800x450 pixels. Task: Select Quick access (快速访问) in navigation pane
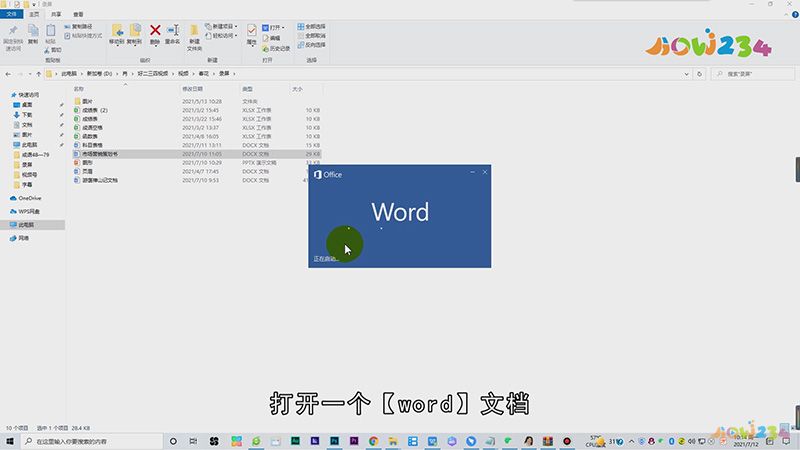[x=25, y=95]
